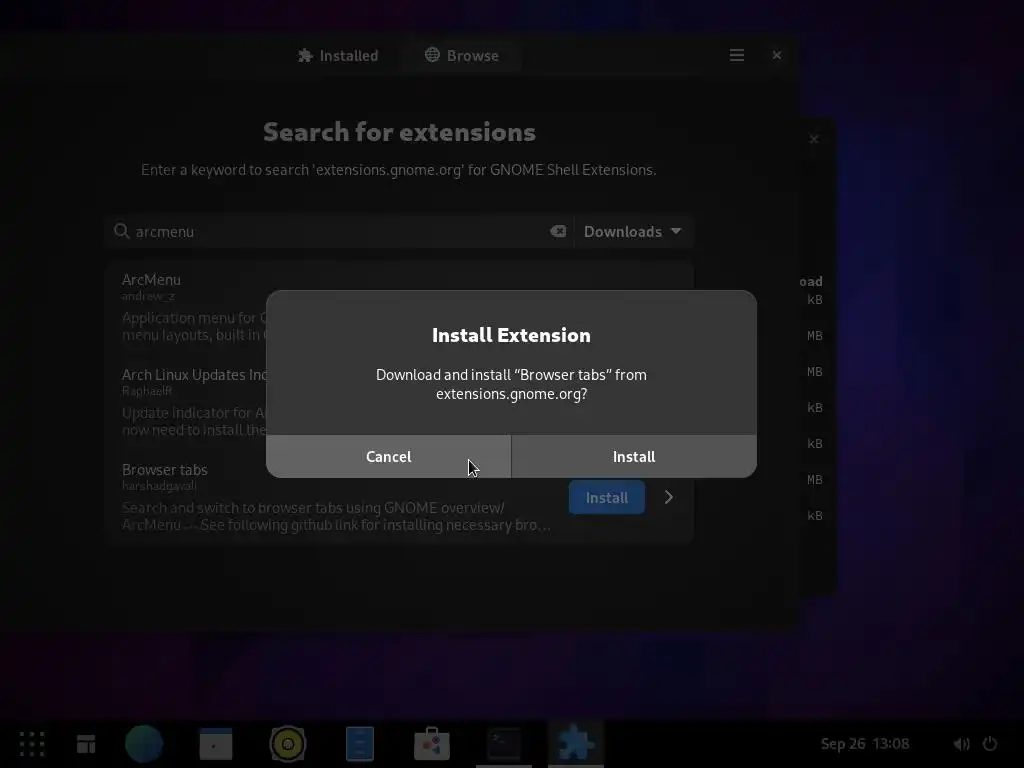The height and width of the screenshot is (768, 1024).
Task: Open the app grid from taskbar
Action: (x=32, y=744)
